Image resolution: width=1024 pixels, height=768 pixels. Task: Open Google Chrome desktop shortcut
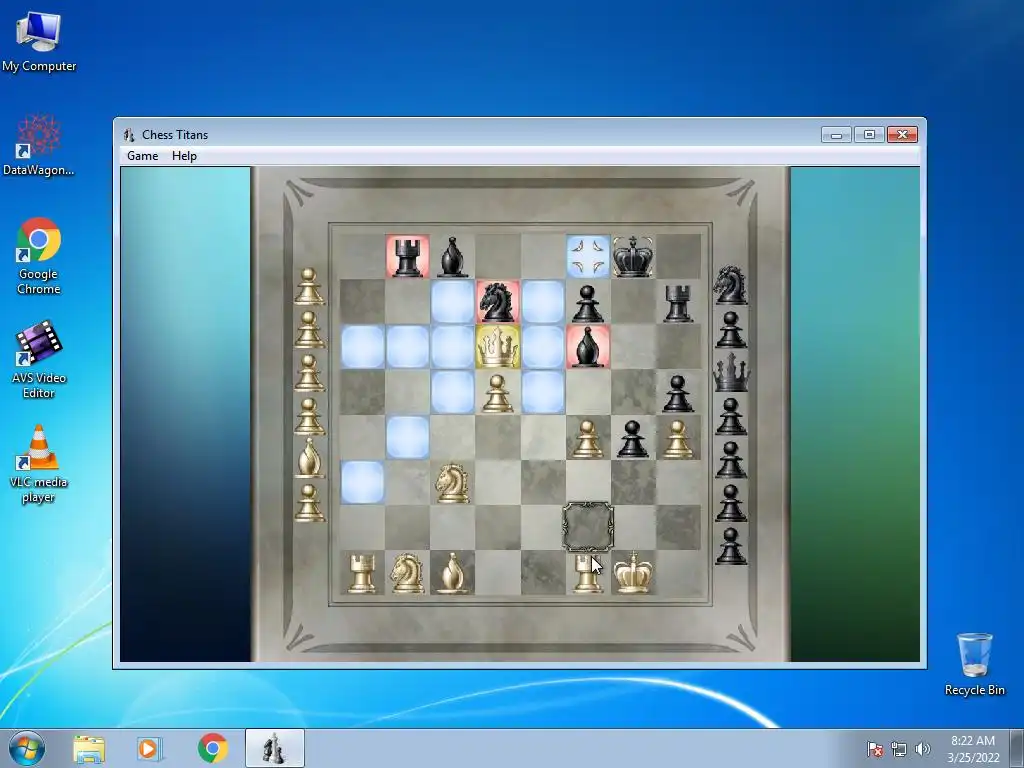click(x=39, y=256)
